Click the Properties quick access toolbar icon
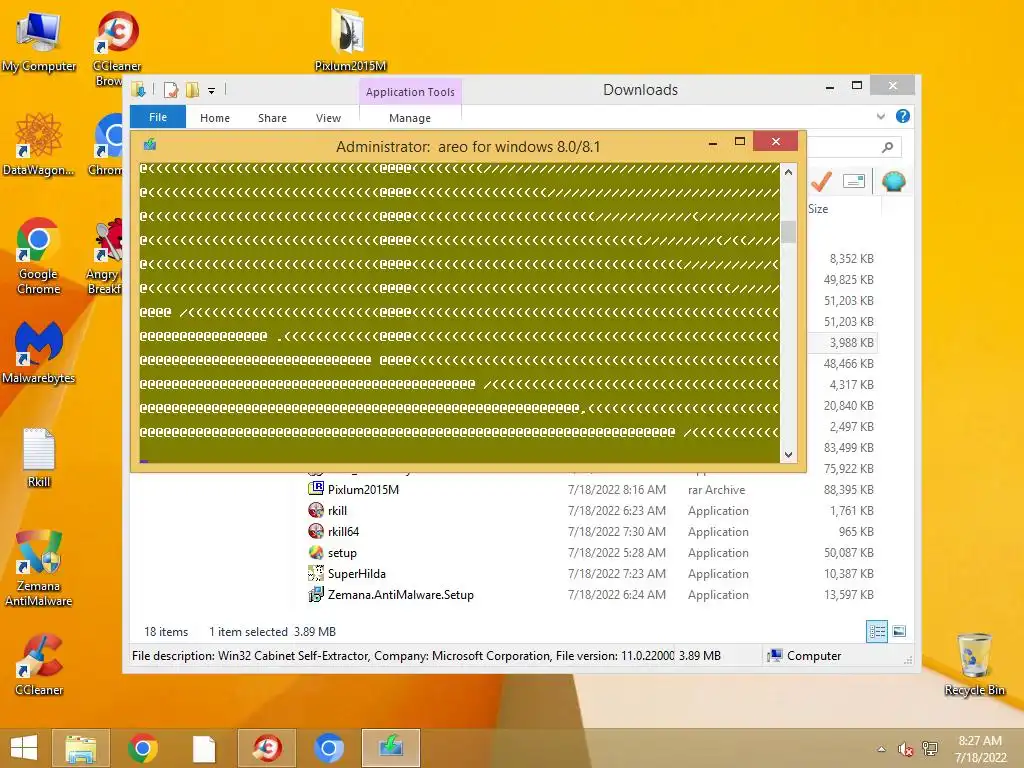The image size is (1024, 768). click(170, 89)
